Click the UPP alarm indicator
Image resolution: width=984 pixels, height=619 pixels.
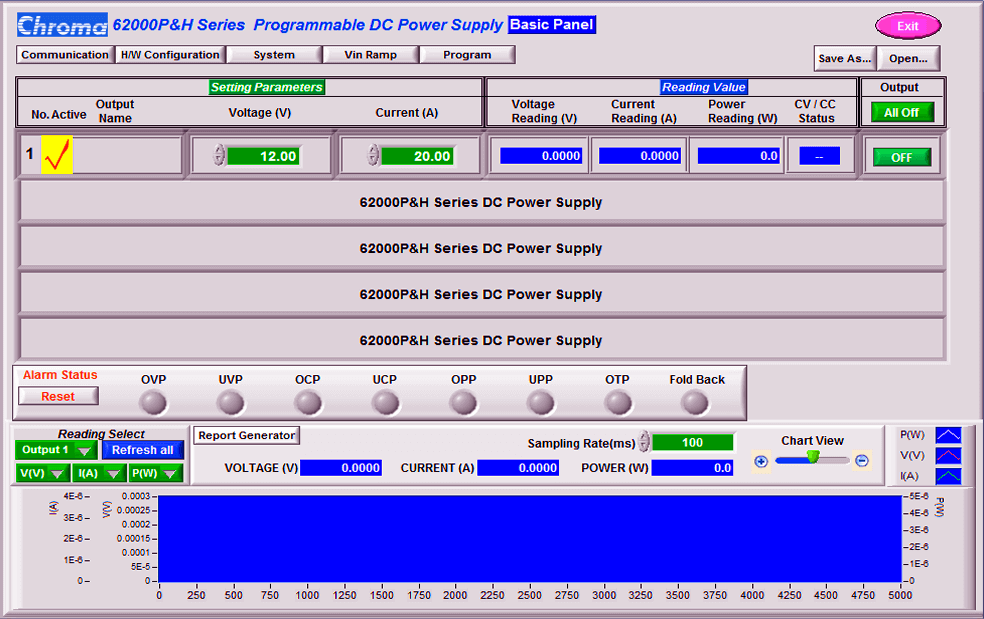tap(540, 402)
